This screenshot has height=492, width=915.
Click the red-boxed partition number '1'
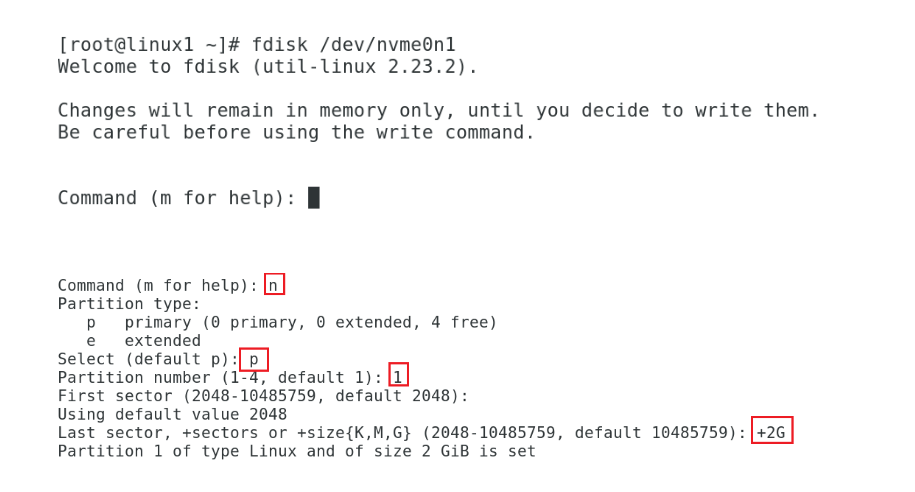(399, 374)
